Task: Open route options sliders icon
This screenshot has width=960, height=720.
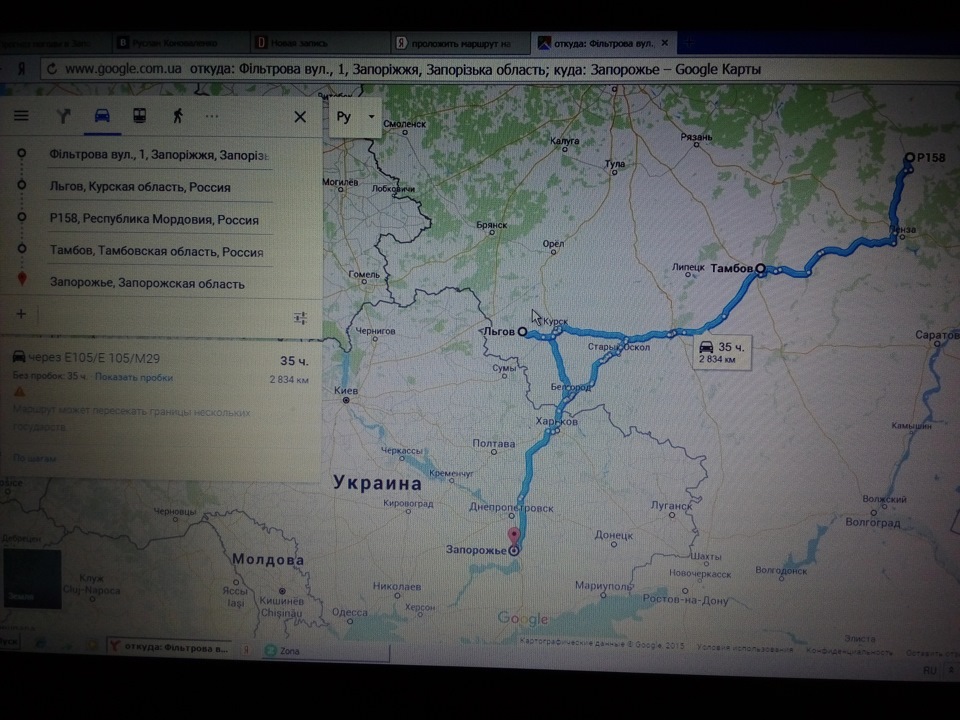Action: point(300,318)
